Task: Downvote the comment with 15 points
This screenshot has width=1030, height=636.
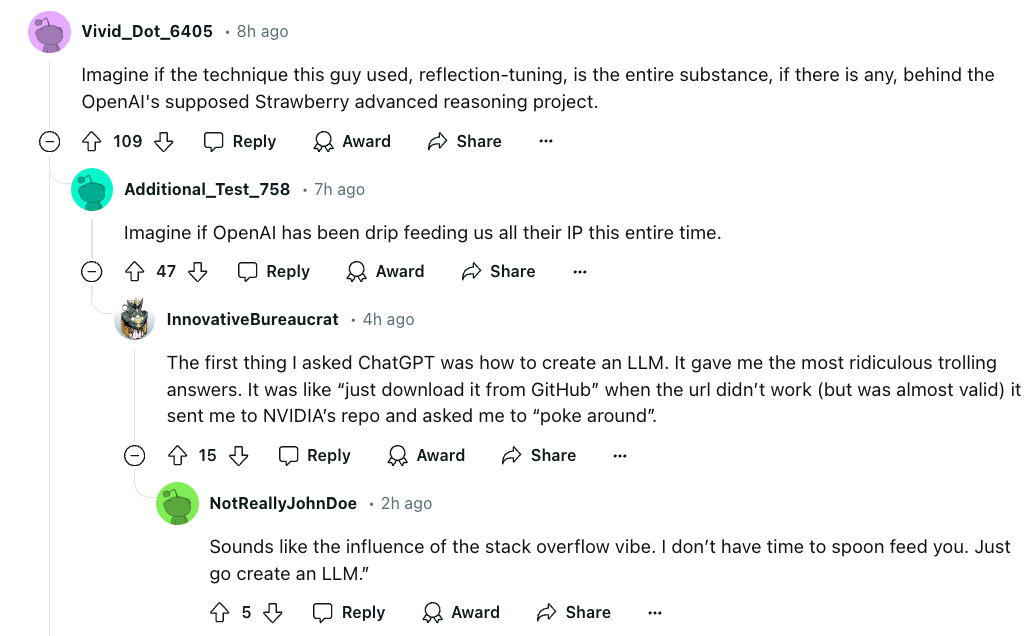Action: pos(238,456)
